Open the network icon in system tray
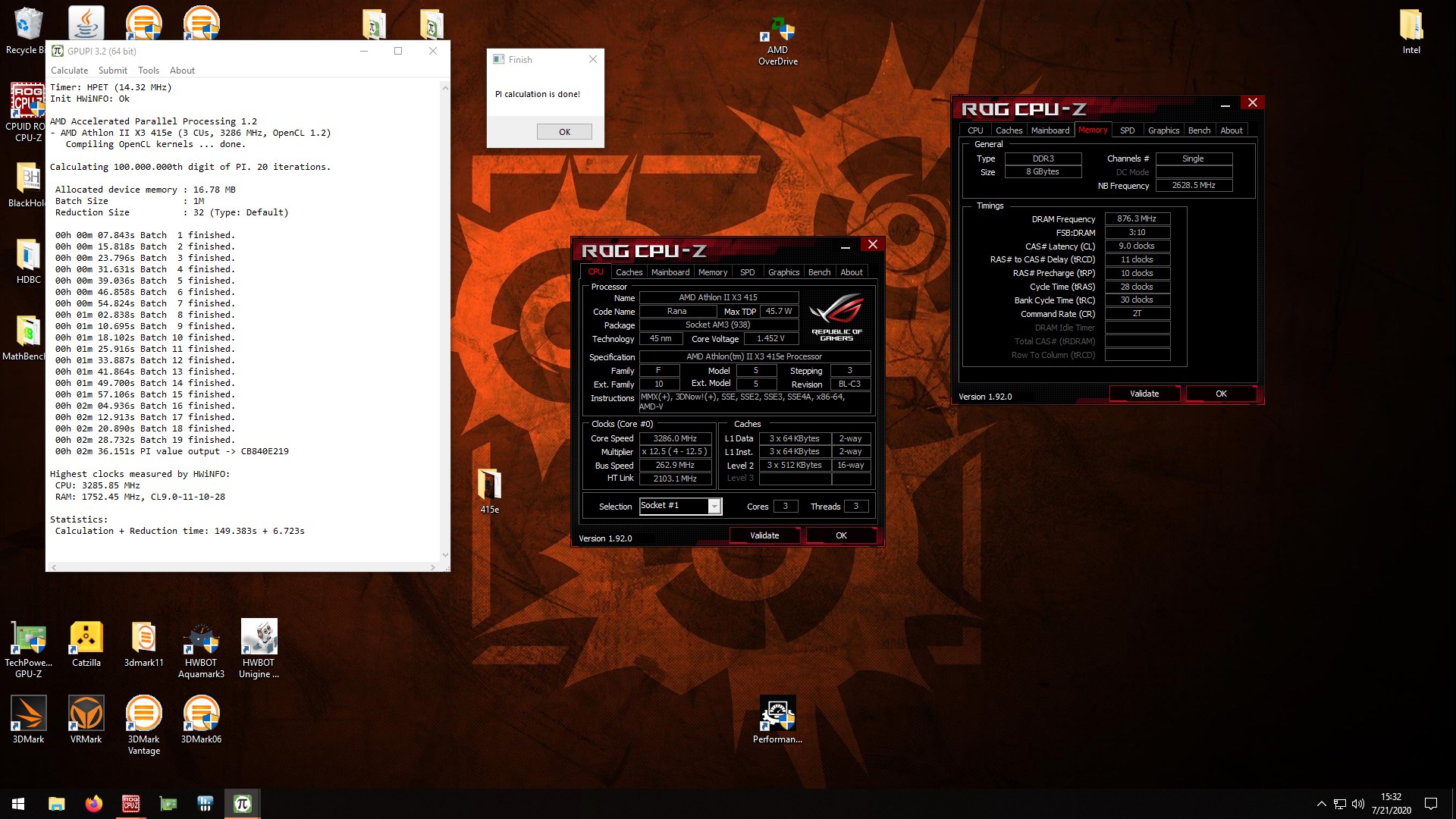The height and width of the screenshot is (819, 1456). point(1339,804)
